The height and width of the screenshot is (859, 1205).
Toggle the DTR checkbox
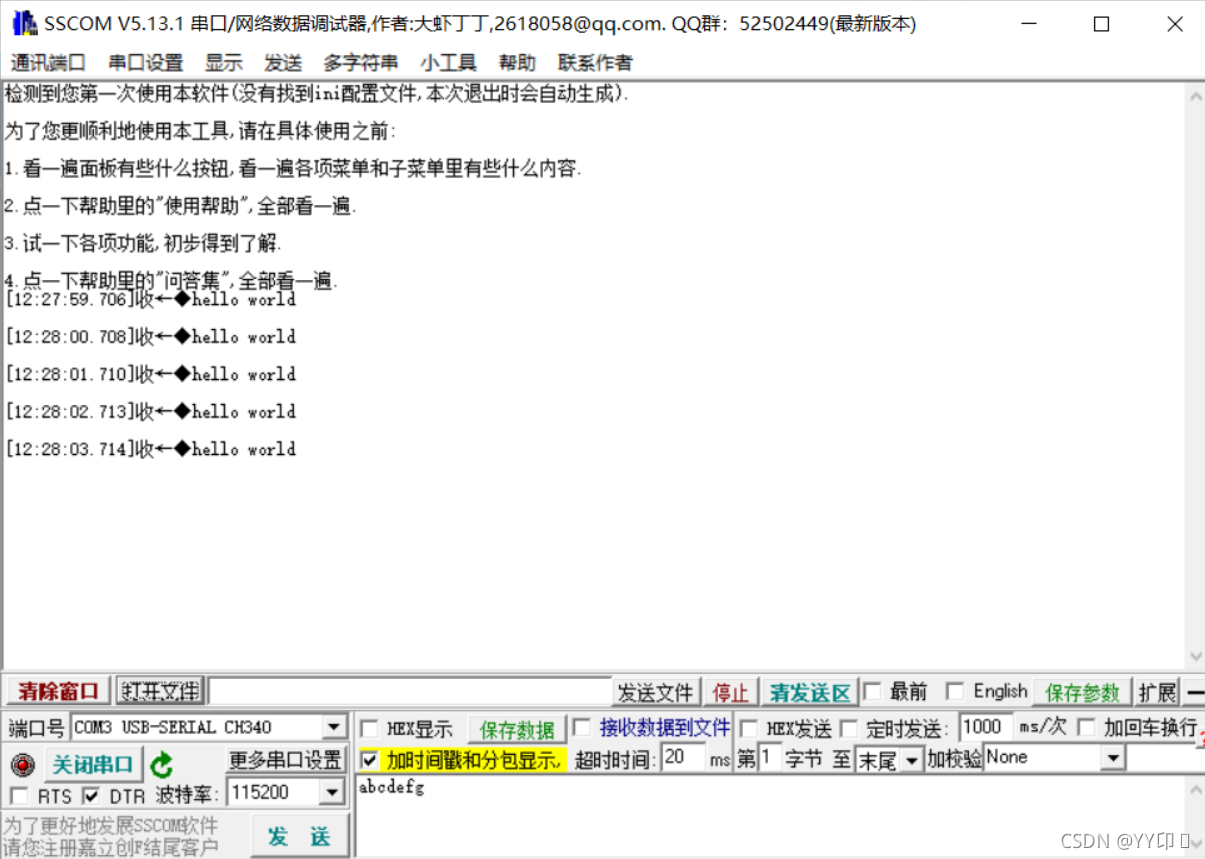click(91, 796)
